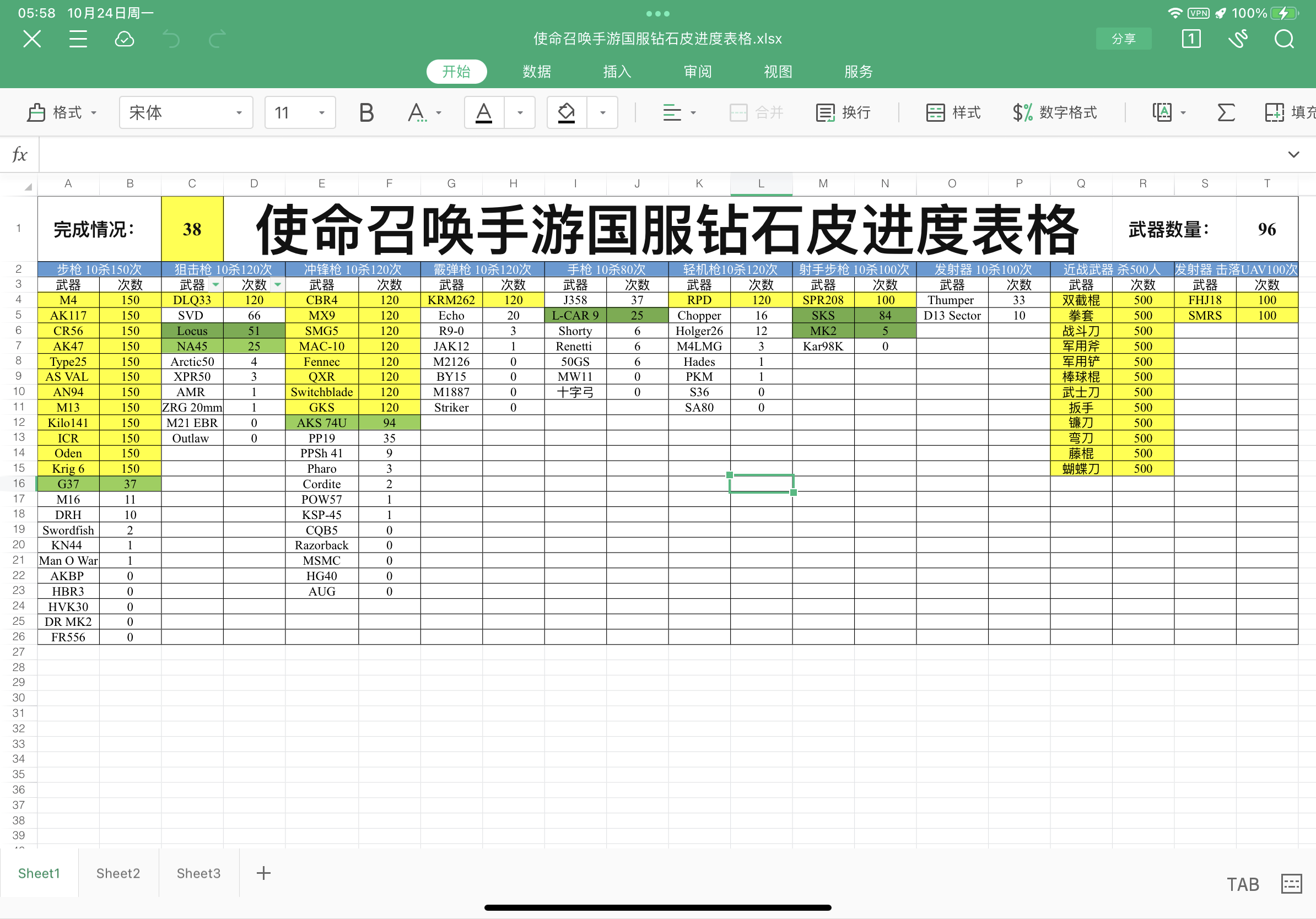1316x919 pixels.
Task: Open filter dropdown on 狙击枪 武器 column
Action: coord(216,285)
